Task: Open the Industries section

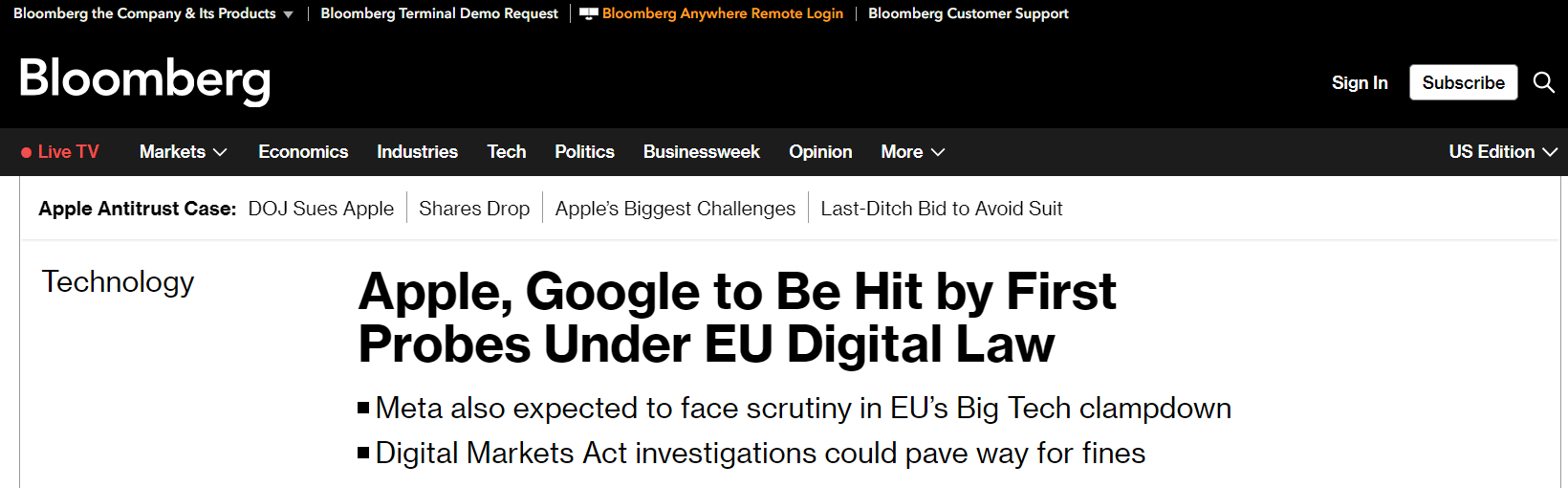Action: pyautogui.click(x=417, y=152)
